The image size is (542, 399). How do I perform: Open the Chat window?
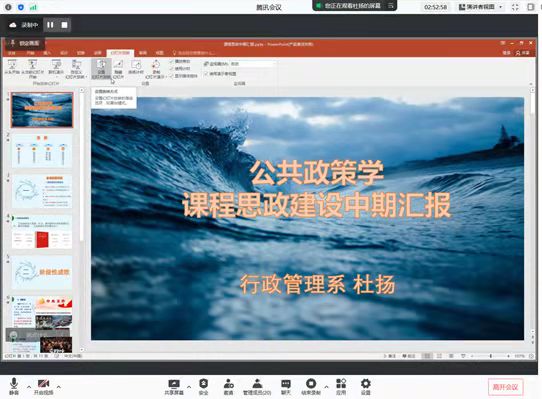click(x=286, y=387)
